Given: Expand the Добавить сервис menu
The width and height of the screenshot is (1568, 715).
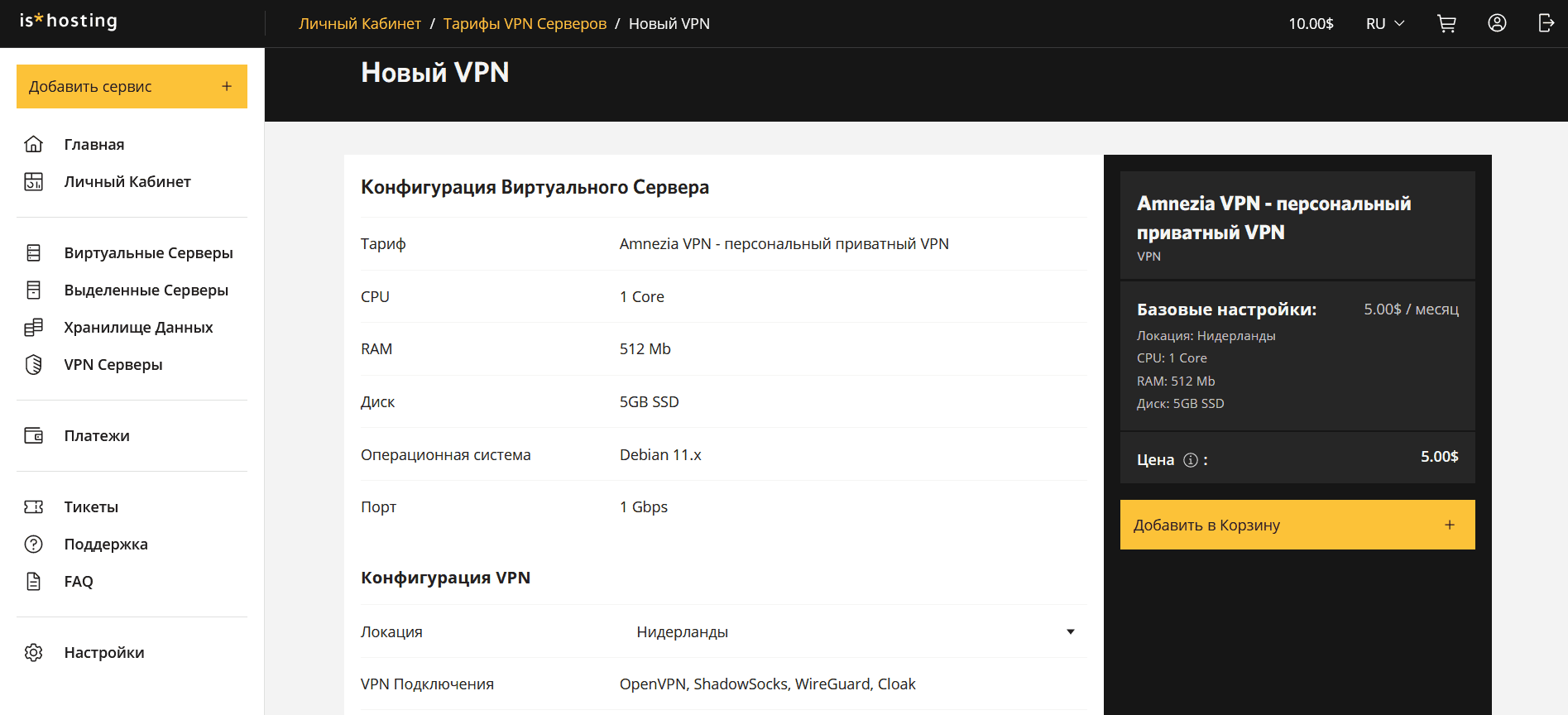Looking at the screenshot, I should point(132,87).
